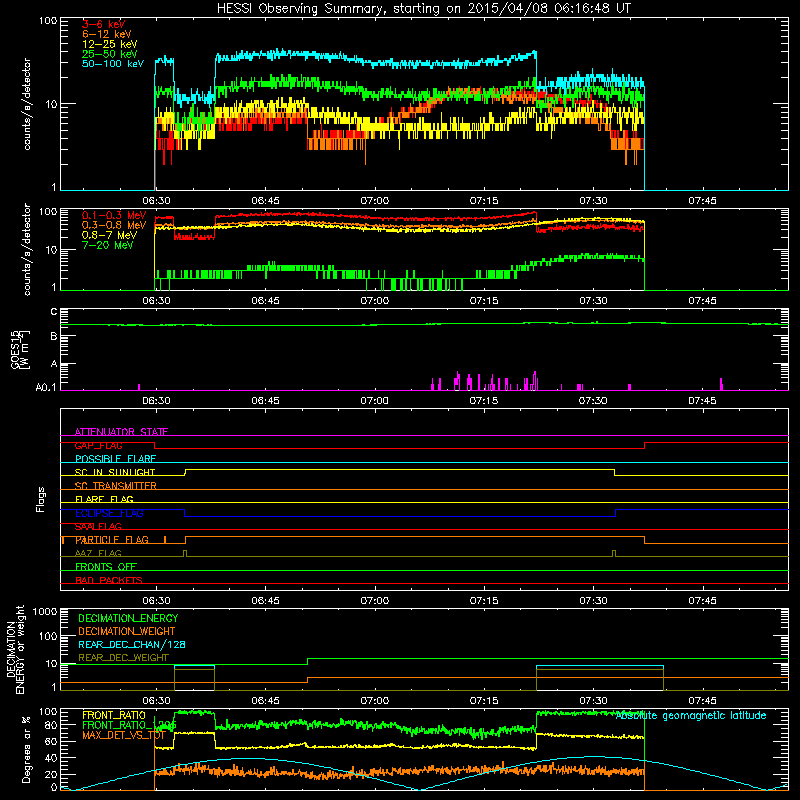Click the vertical Flags axis title

[41, 499]
